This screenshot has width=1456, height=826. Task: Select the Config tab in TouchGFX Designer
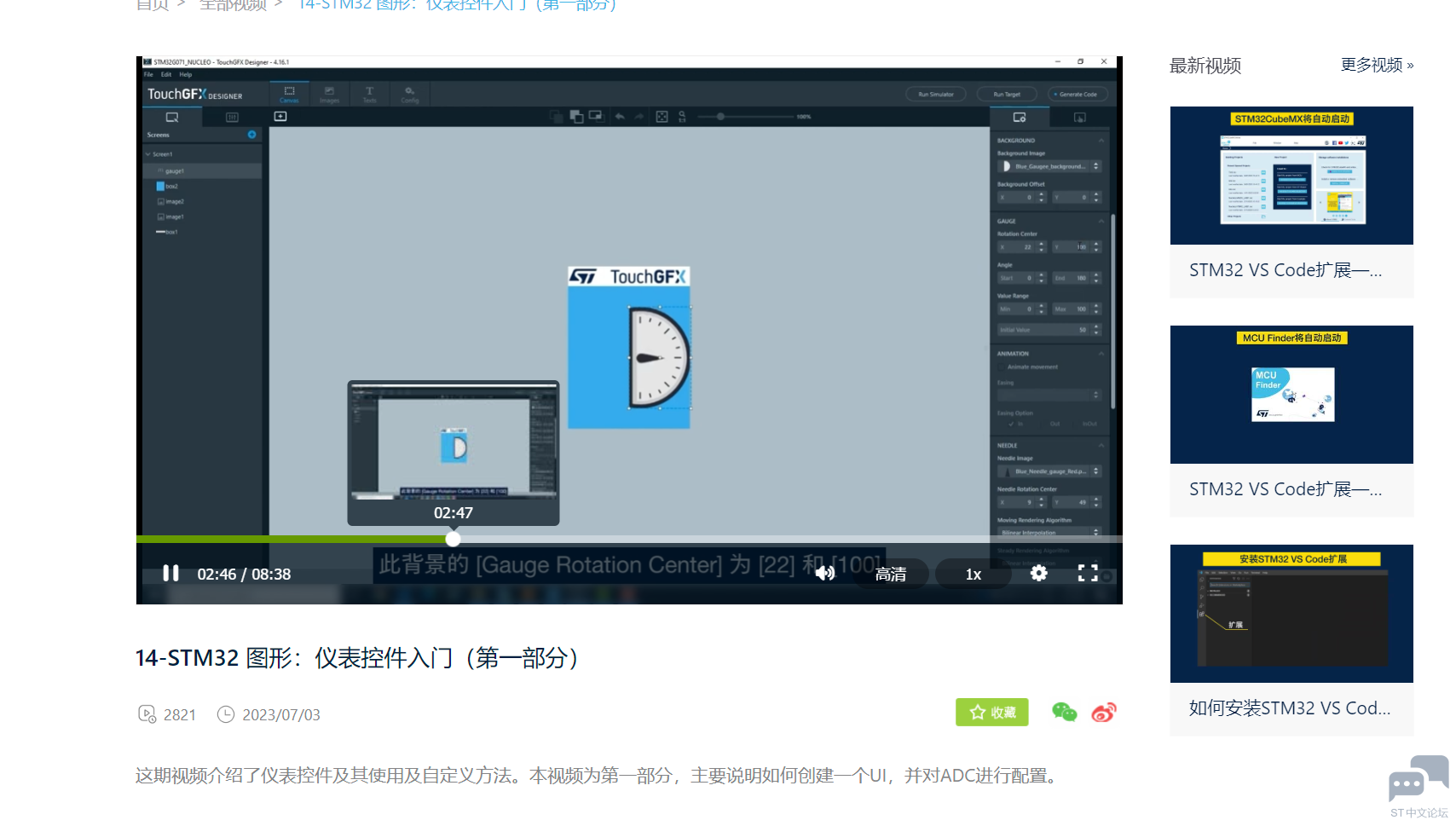[x=409, y=94]
